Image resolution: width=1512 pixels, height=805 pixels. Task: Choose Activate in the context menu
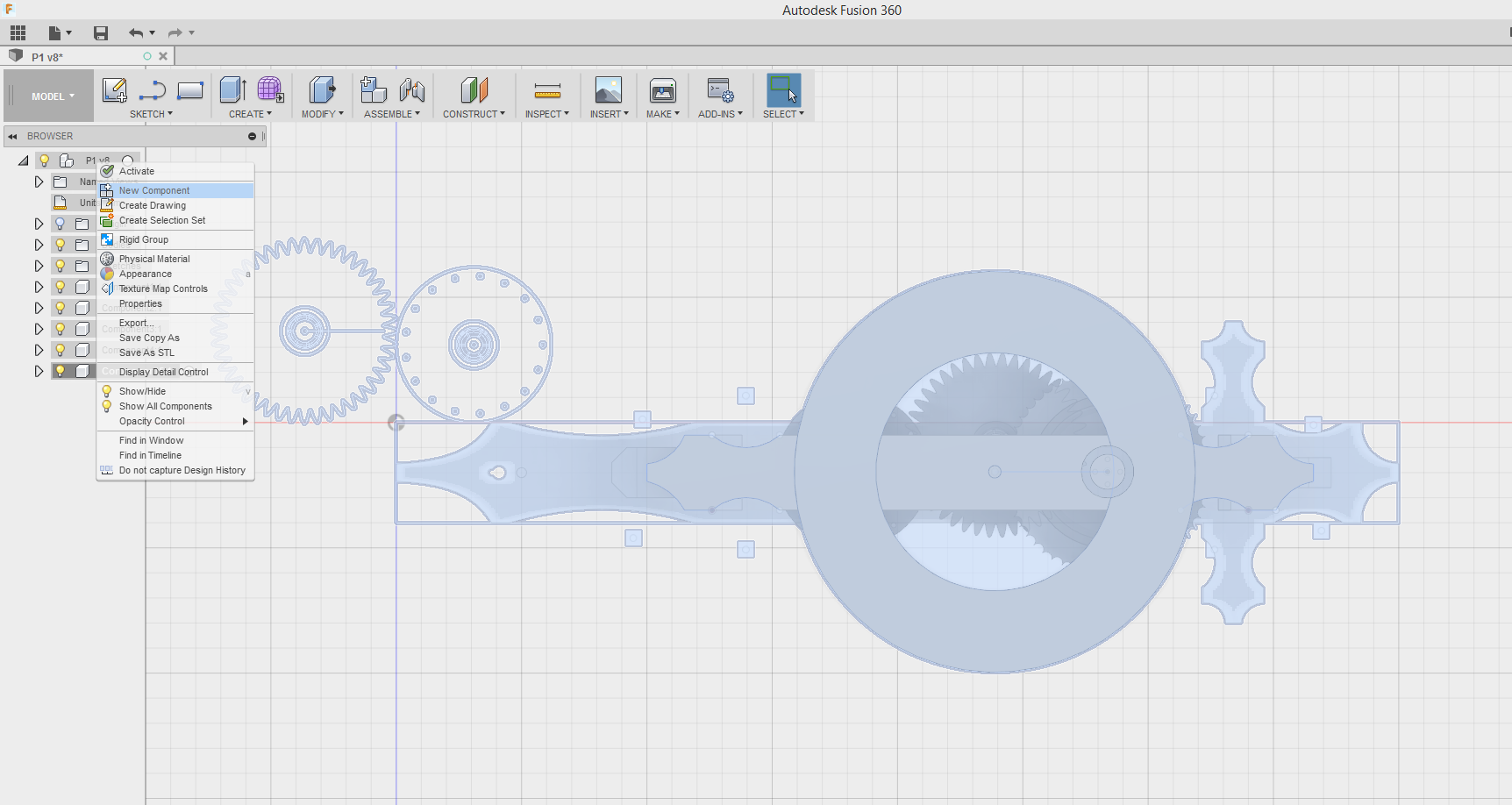coord(175,171)
